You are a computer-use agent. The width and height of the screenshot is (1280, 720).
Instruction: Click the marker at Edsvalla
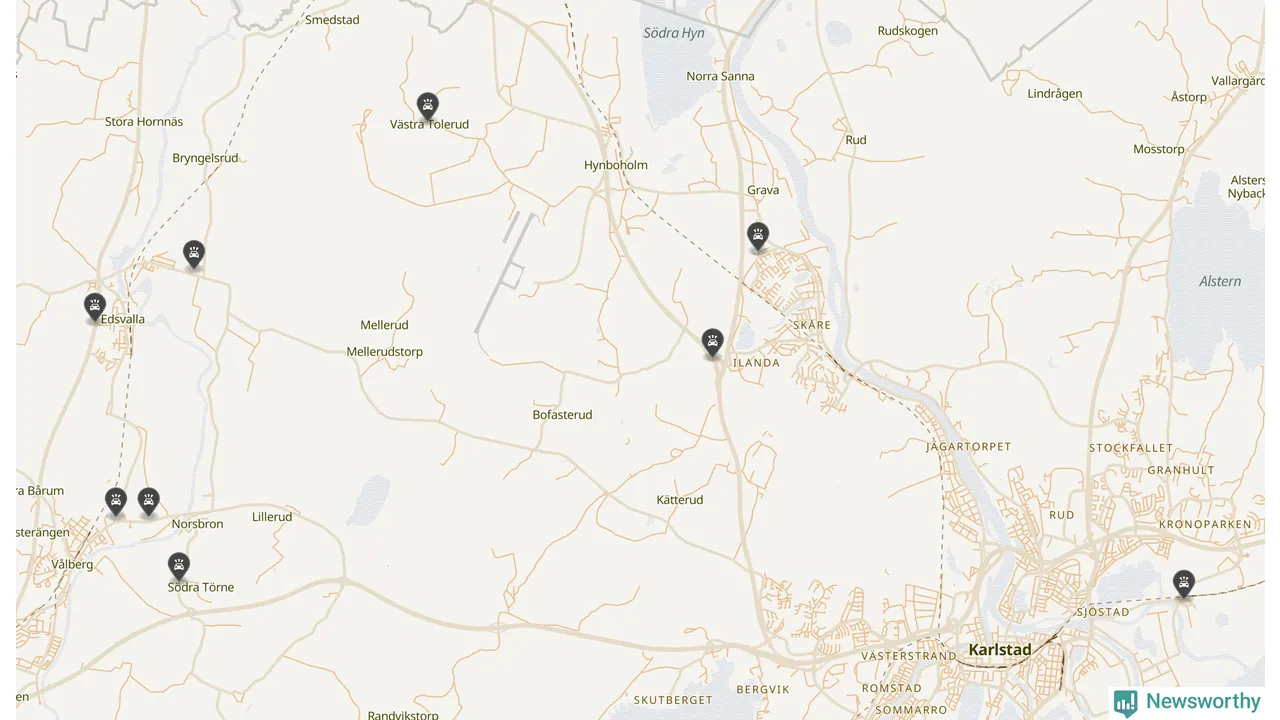[95, 307]
